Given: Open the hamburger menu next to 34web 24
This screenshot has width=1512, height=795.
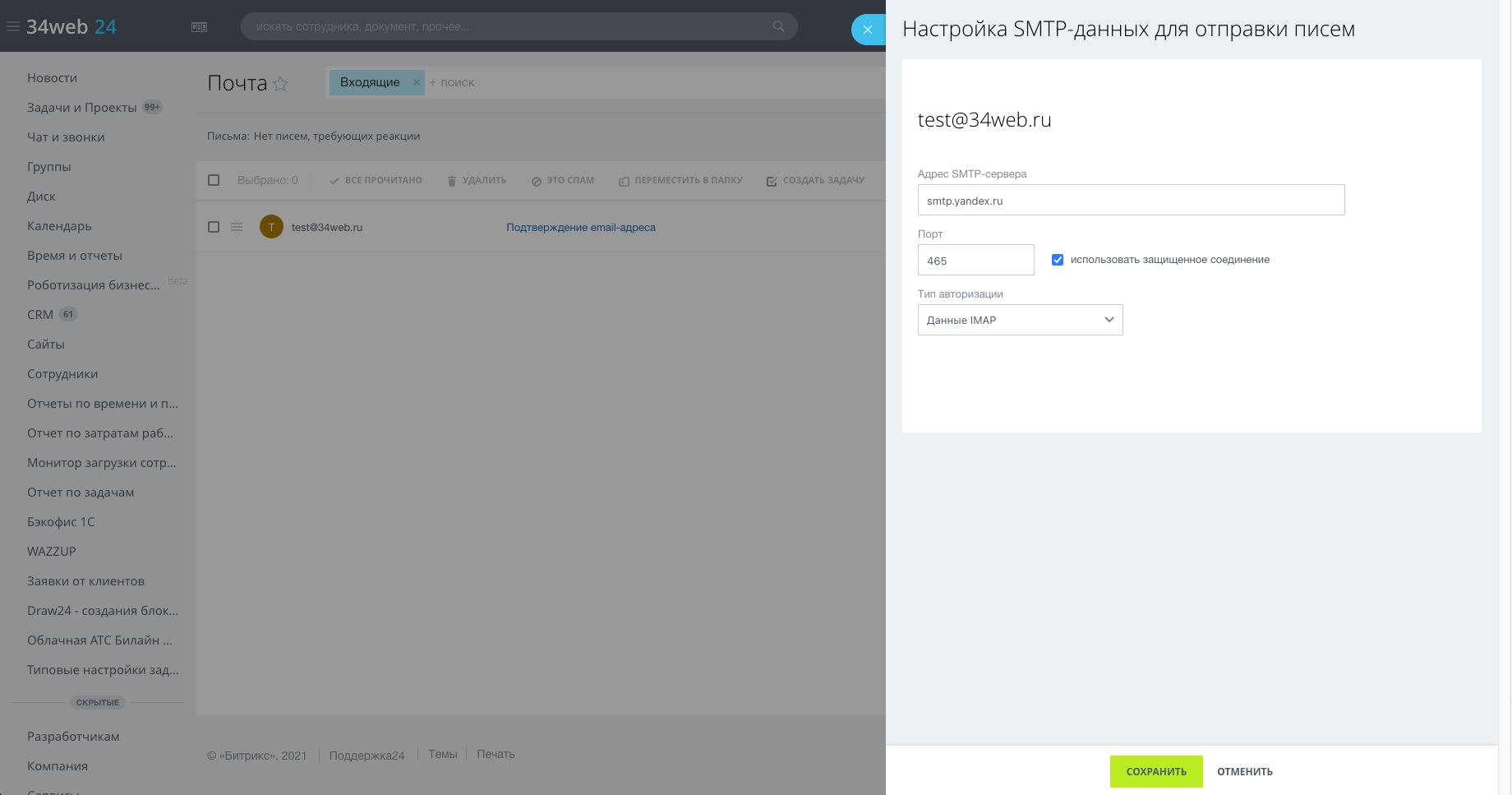Looking at the screenshot, I should [13, 27].
